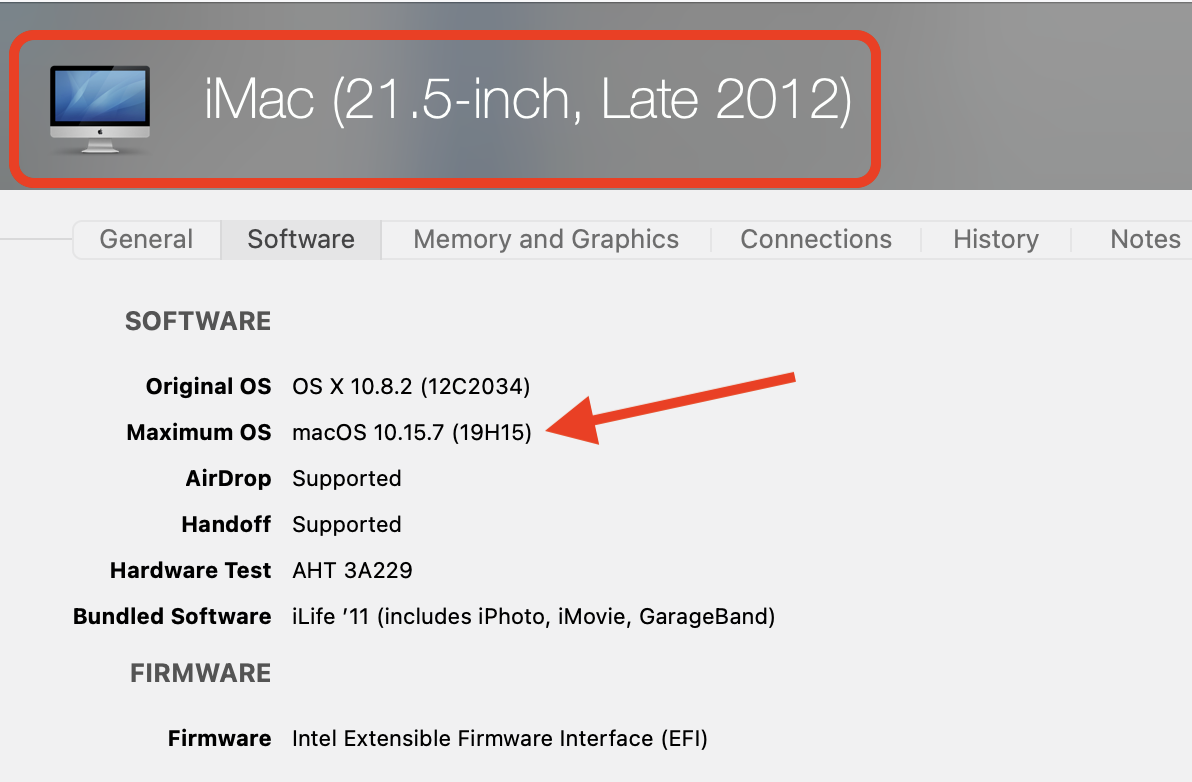Click the Bundled Software field label
Image resolution: width=1192 pixels, height=782 pixels.
pos(172,617)
